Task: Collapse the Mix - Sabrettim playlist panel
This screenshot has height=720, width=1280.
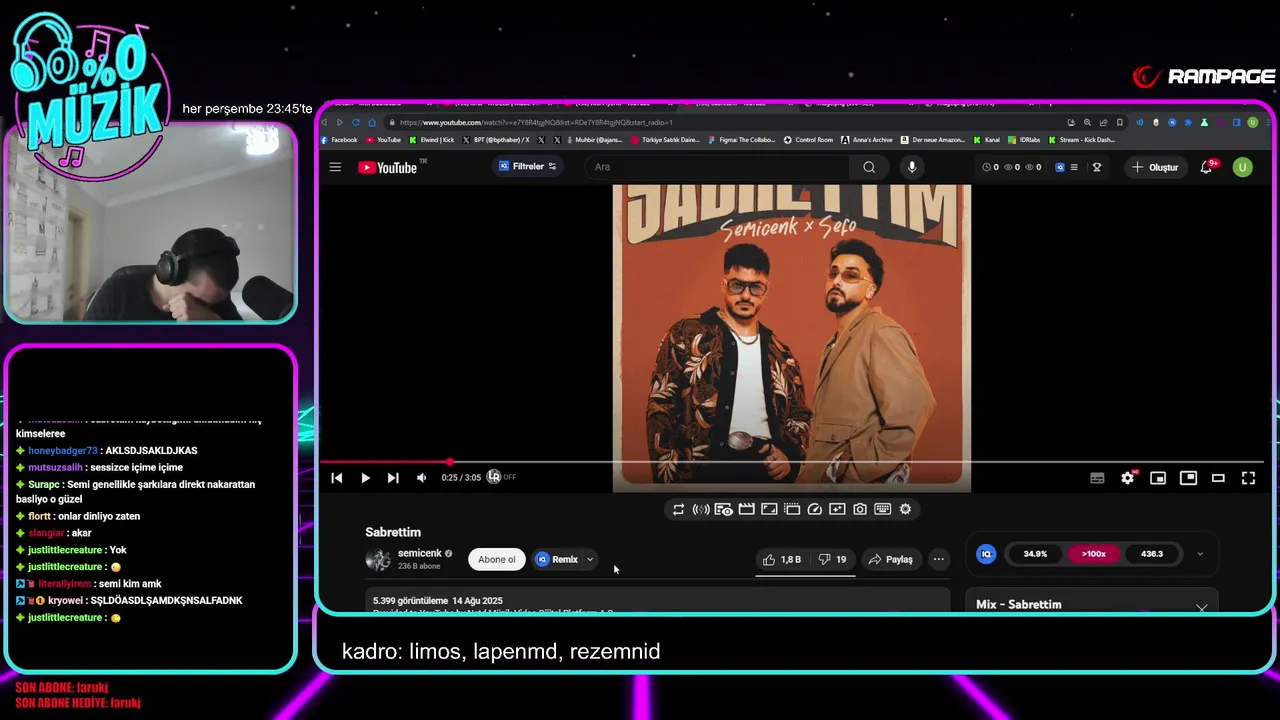Action: (x=1201, y=606)
